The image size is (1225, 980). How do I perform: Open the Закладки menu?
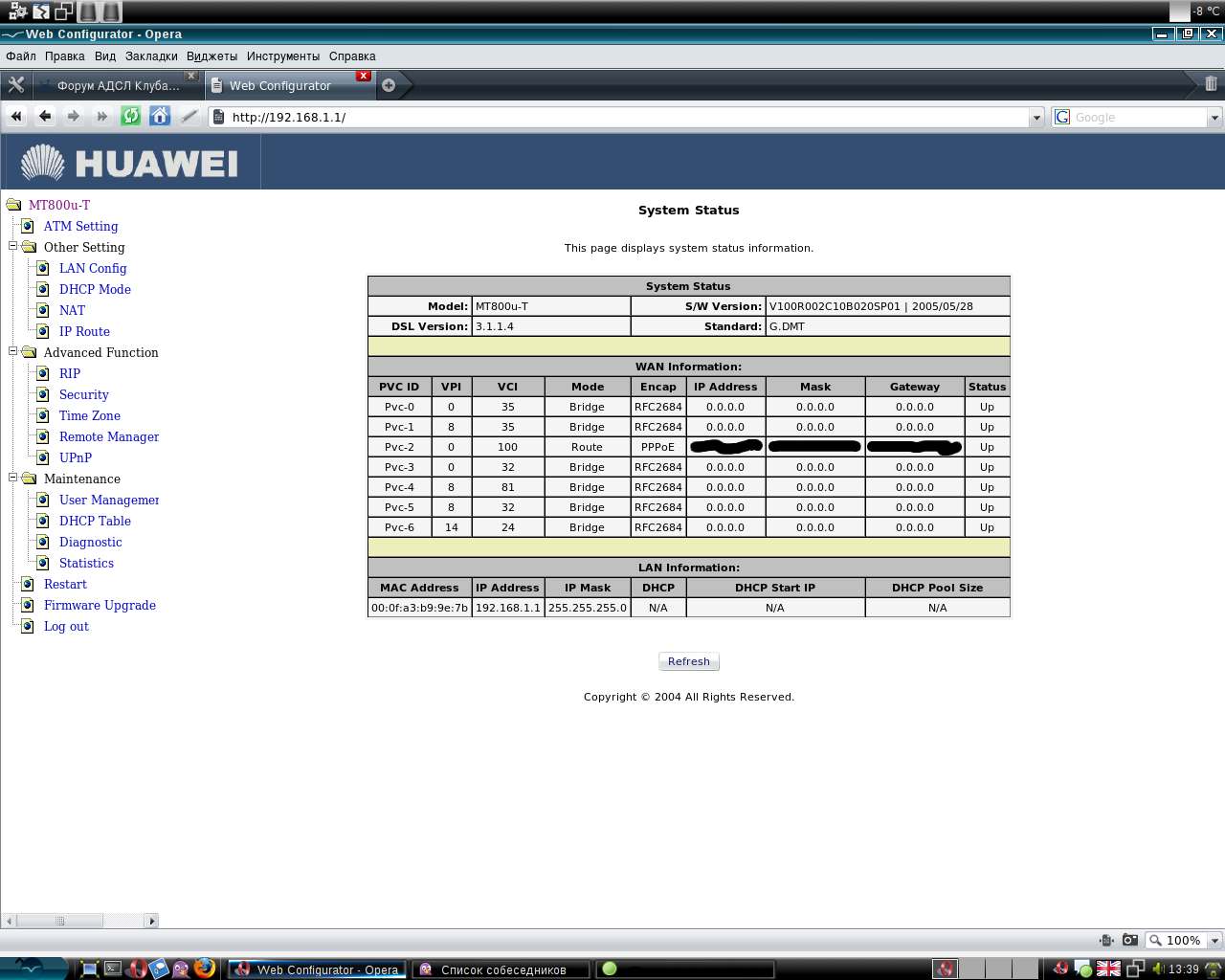[151, 56]
